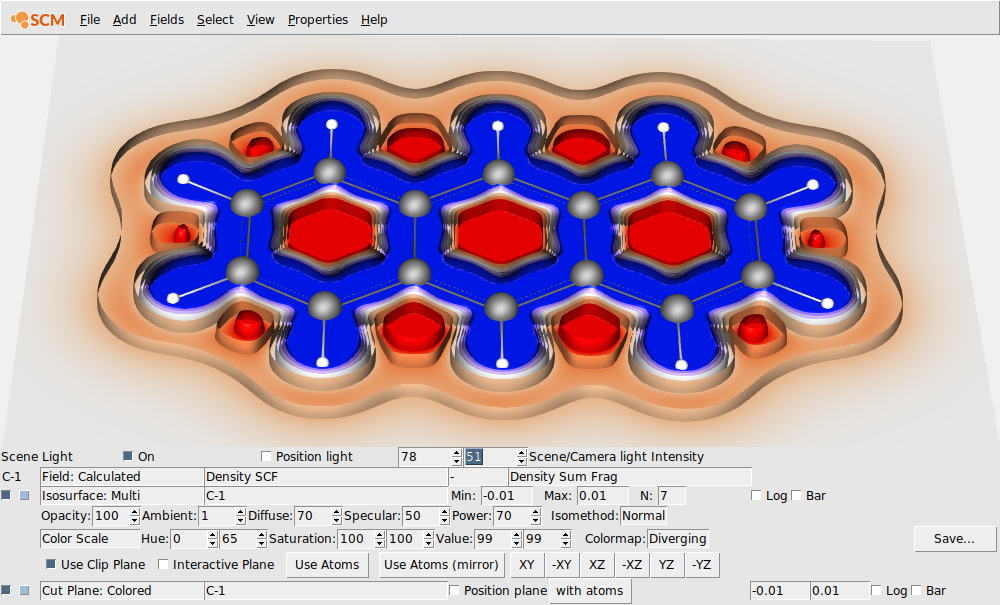The width and height of the screenshot is (1000, 605).
Task: Enable the Position light checkbox
Action: (266, 456)
